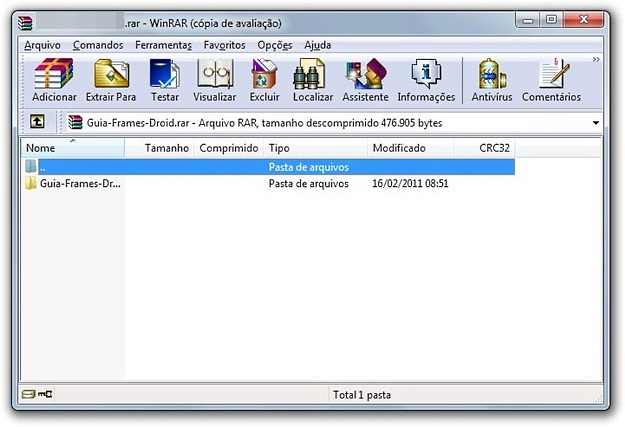The height and width of the screenshot is (427, 625).
Task: Open the Localizar search tool
Action: [x=313, y=80]
